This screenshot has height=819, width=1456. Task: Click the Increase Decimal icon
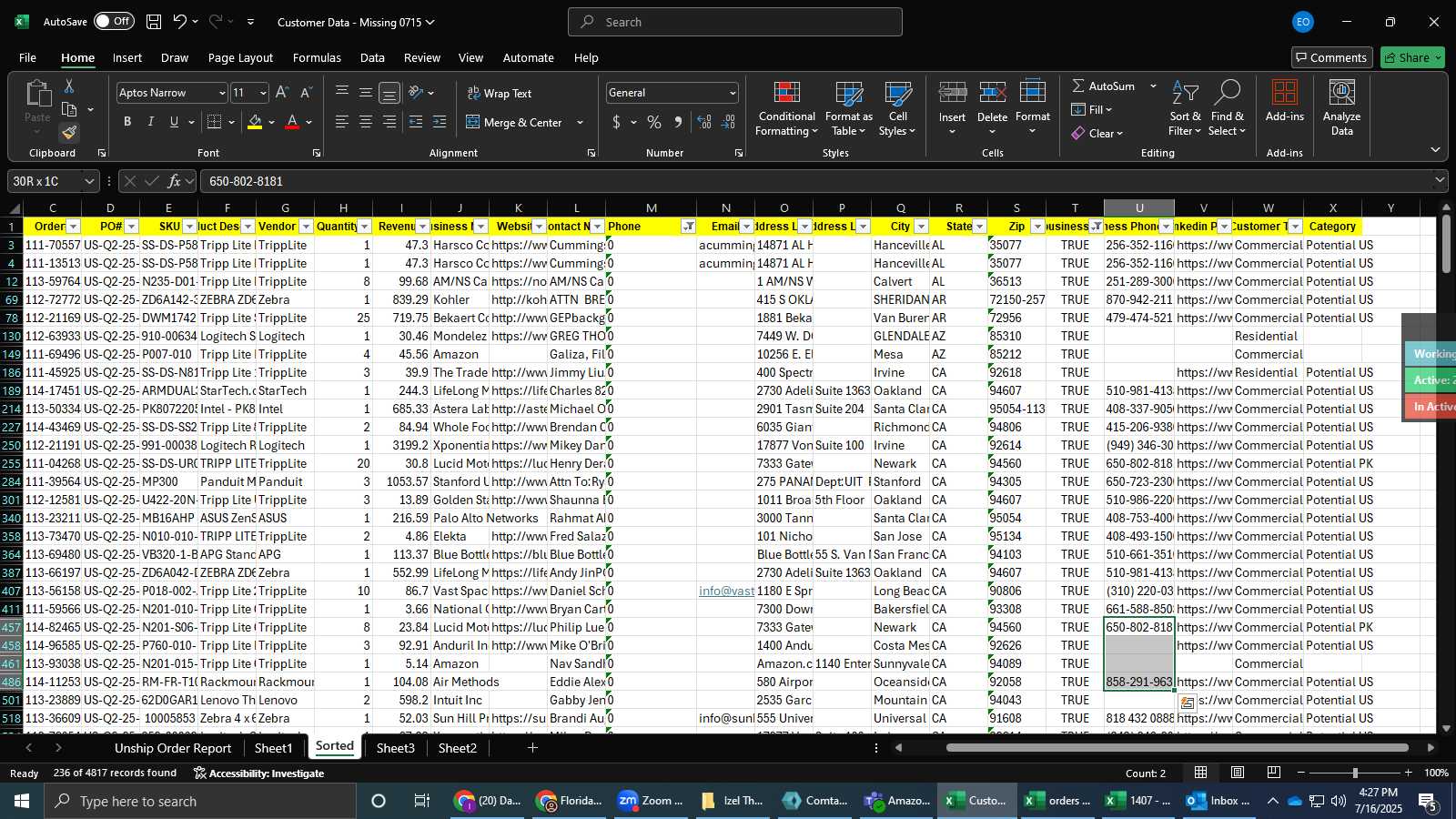[704, 122]
